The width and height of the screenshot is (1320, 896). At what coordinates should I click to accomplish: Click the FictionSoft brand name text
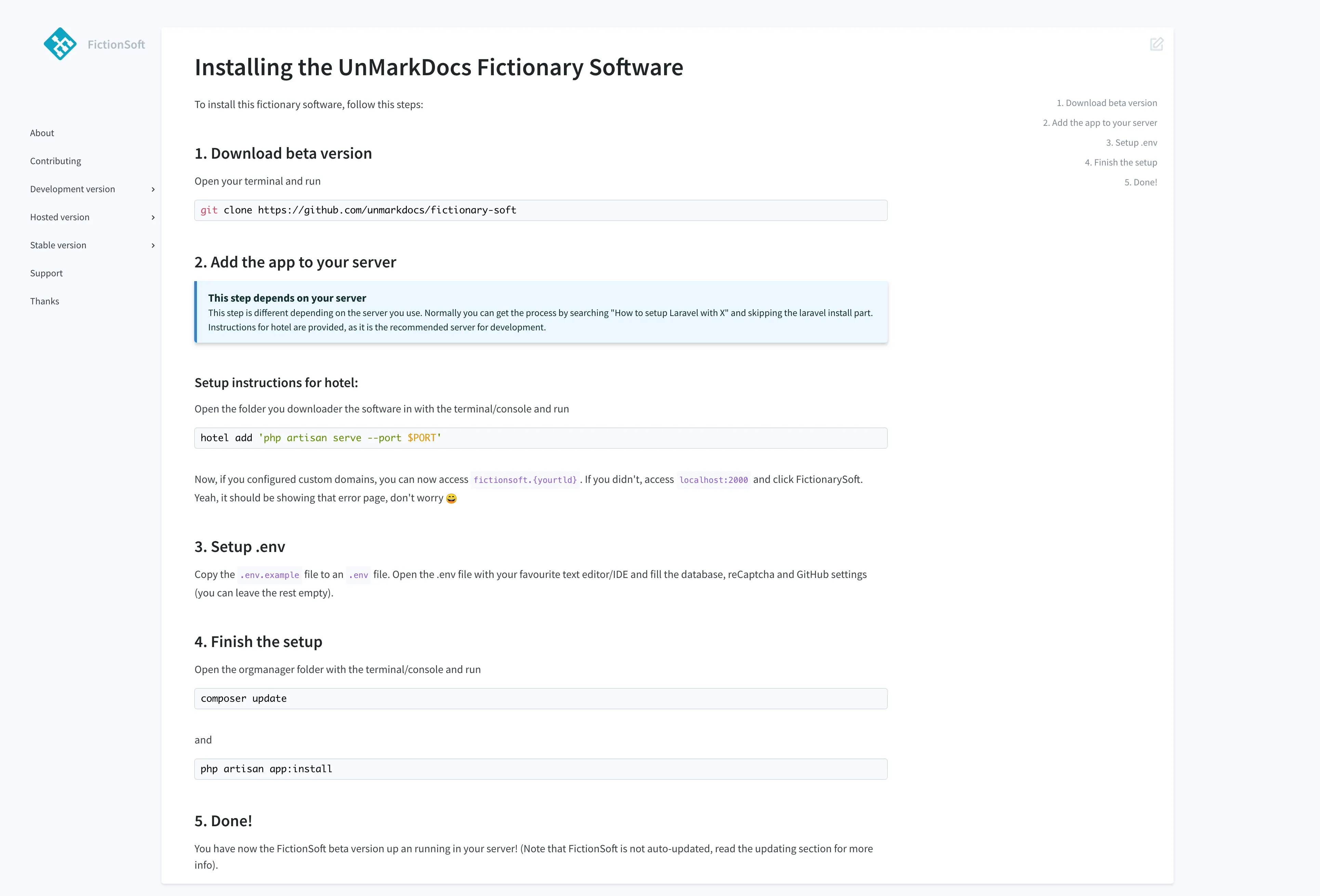pos(116,44)
